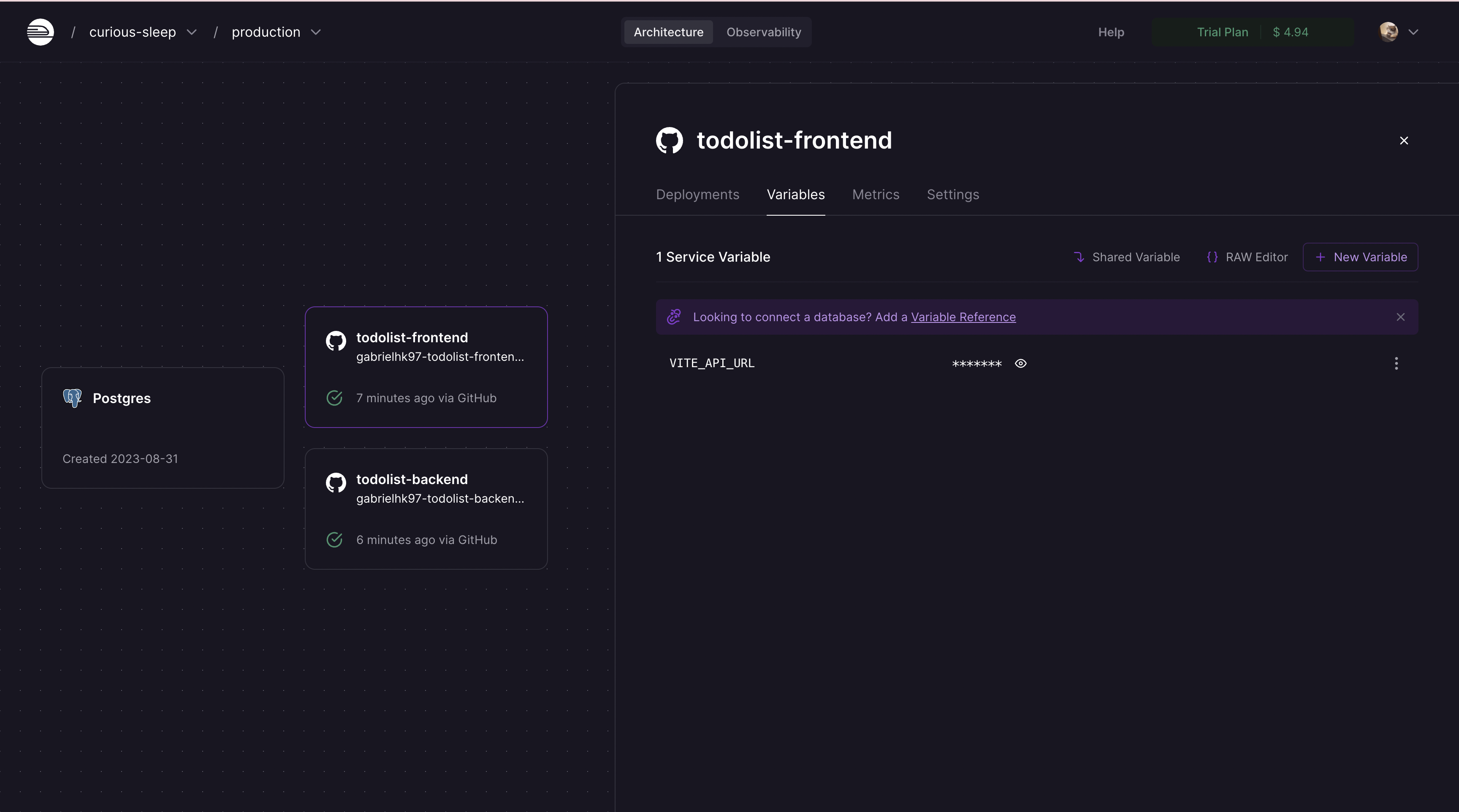The image size is (1459, 812).
Task: Dismiss the database connection banner
Action: (x=1401, y=317)
